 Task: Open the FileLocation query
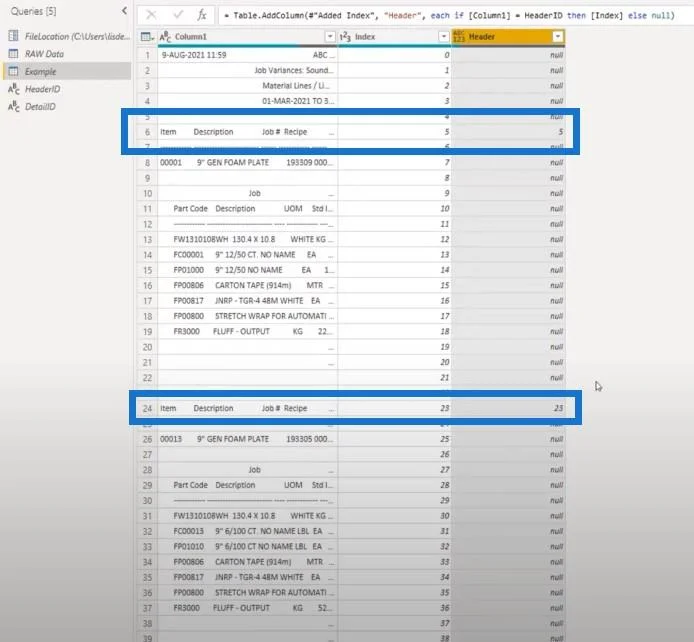click(x=69, y=36)
